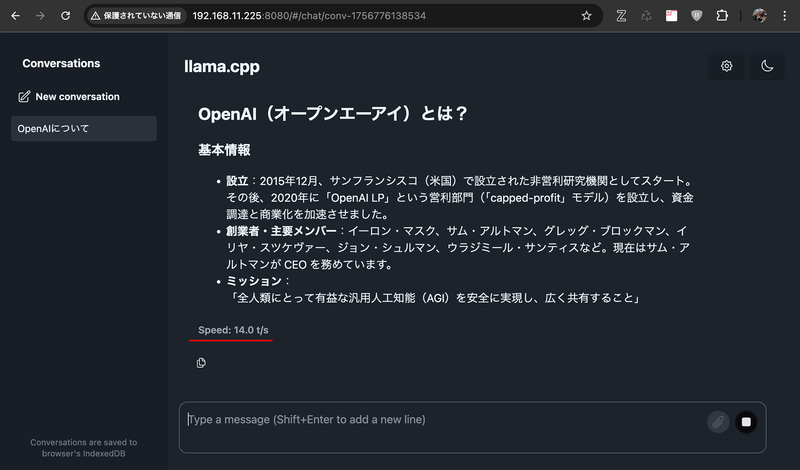Attach a file with the paperclip icon

718,422
